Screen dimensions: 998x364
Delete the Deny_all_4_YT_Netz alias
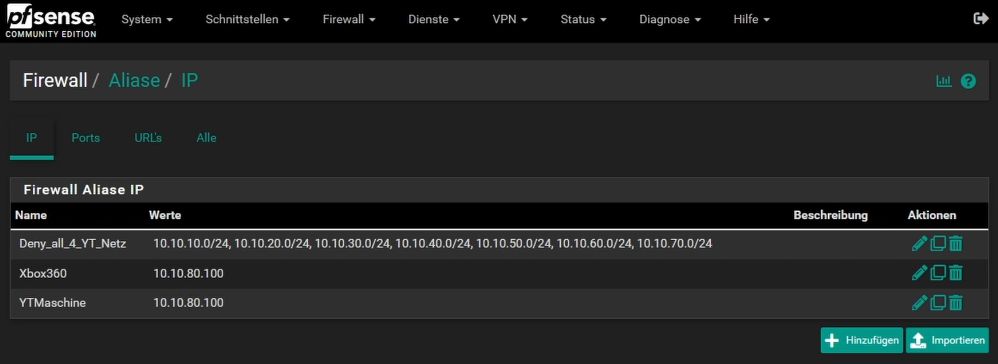[955, 243]
